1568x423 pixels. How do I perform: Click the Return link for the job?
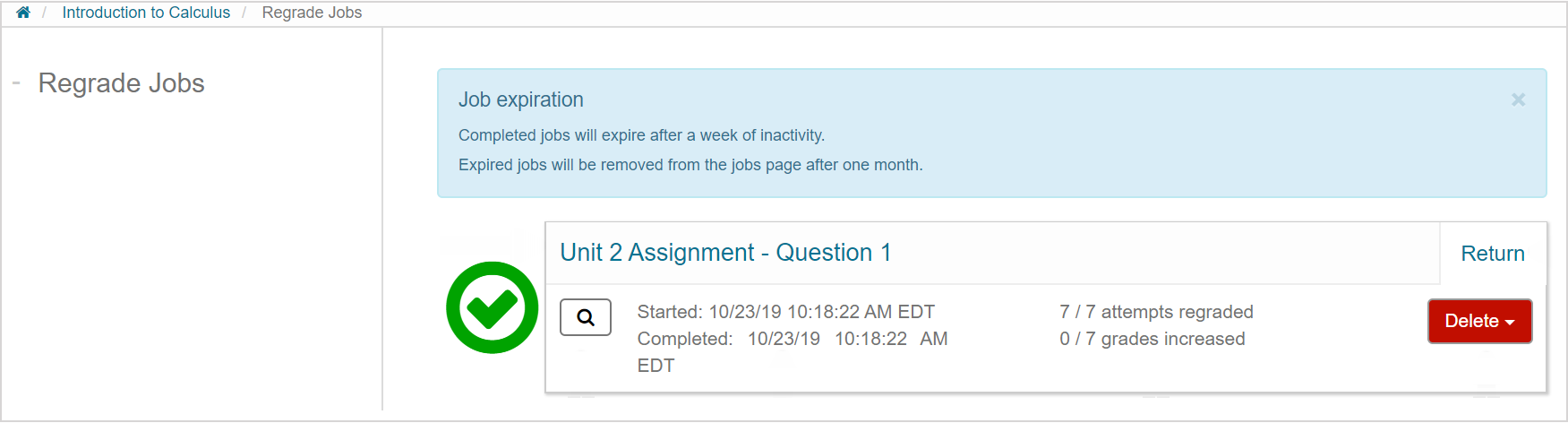tap(1492, 254)
